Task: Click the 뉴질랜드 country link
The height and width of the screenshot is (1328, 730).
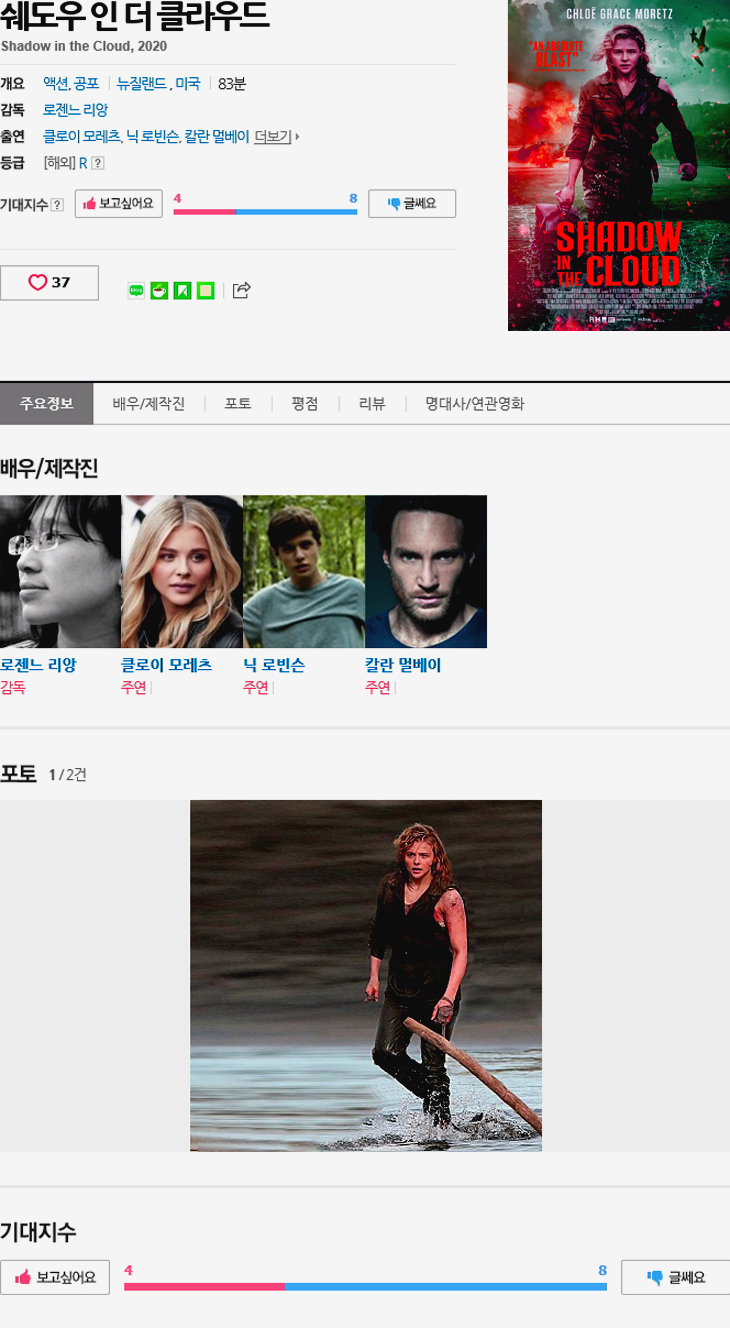Action: tap(140, 84)
